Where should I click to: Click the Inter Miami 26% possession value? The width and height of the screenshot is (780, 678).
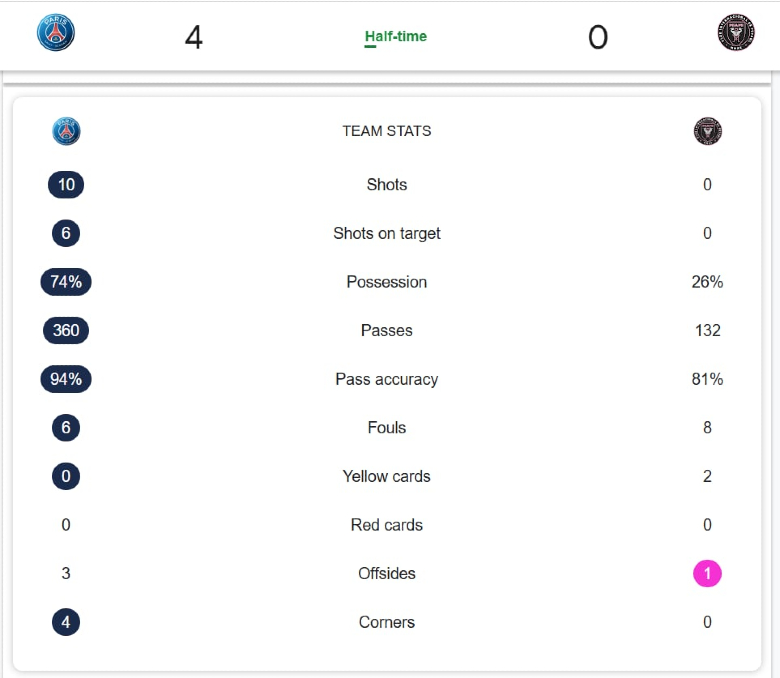707,282
